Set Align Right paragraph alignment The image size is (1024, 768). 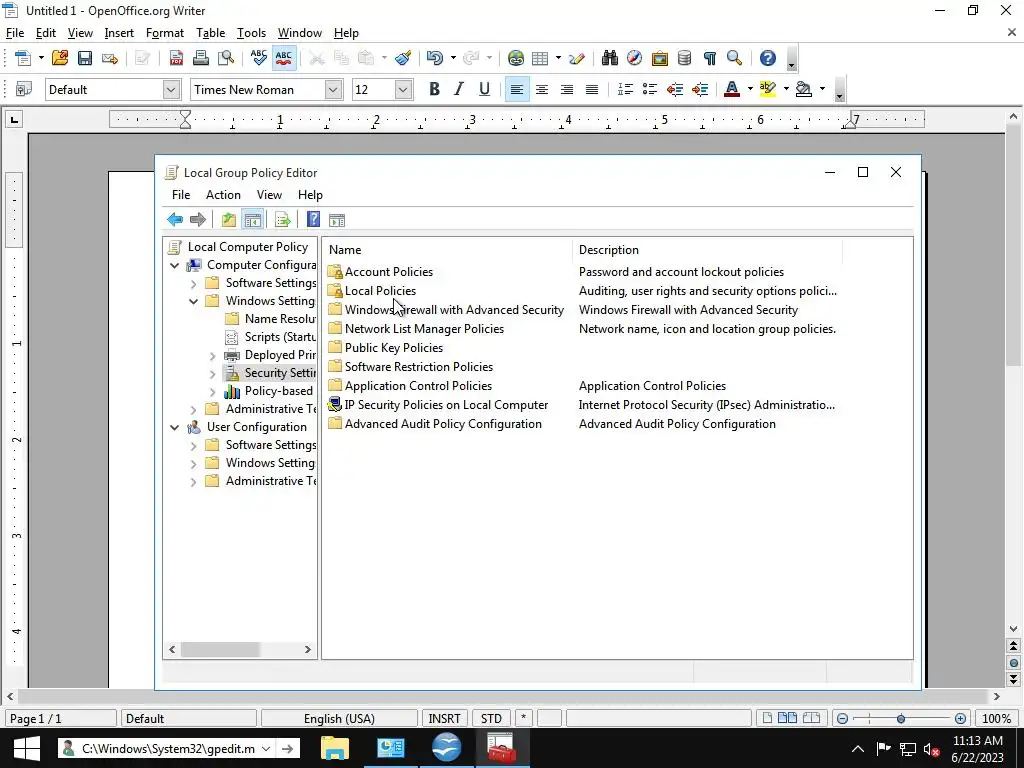(567, 89)
